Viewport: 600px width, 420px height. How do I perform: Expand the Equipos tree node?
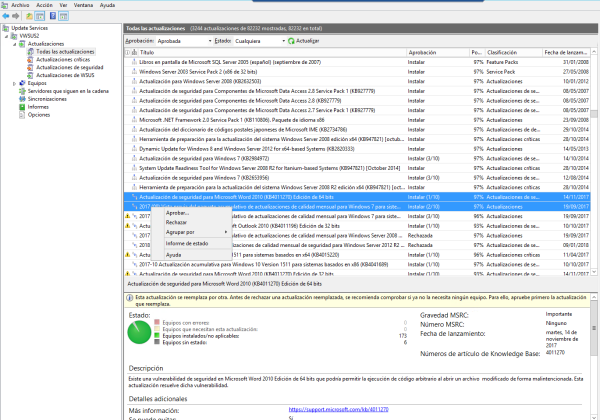(14, 83)
